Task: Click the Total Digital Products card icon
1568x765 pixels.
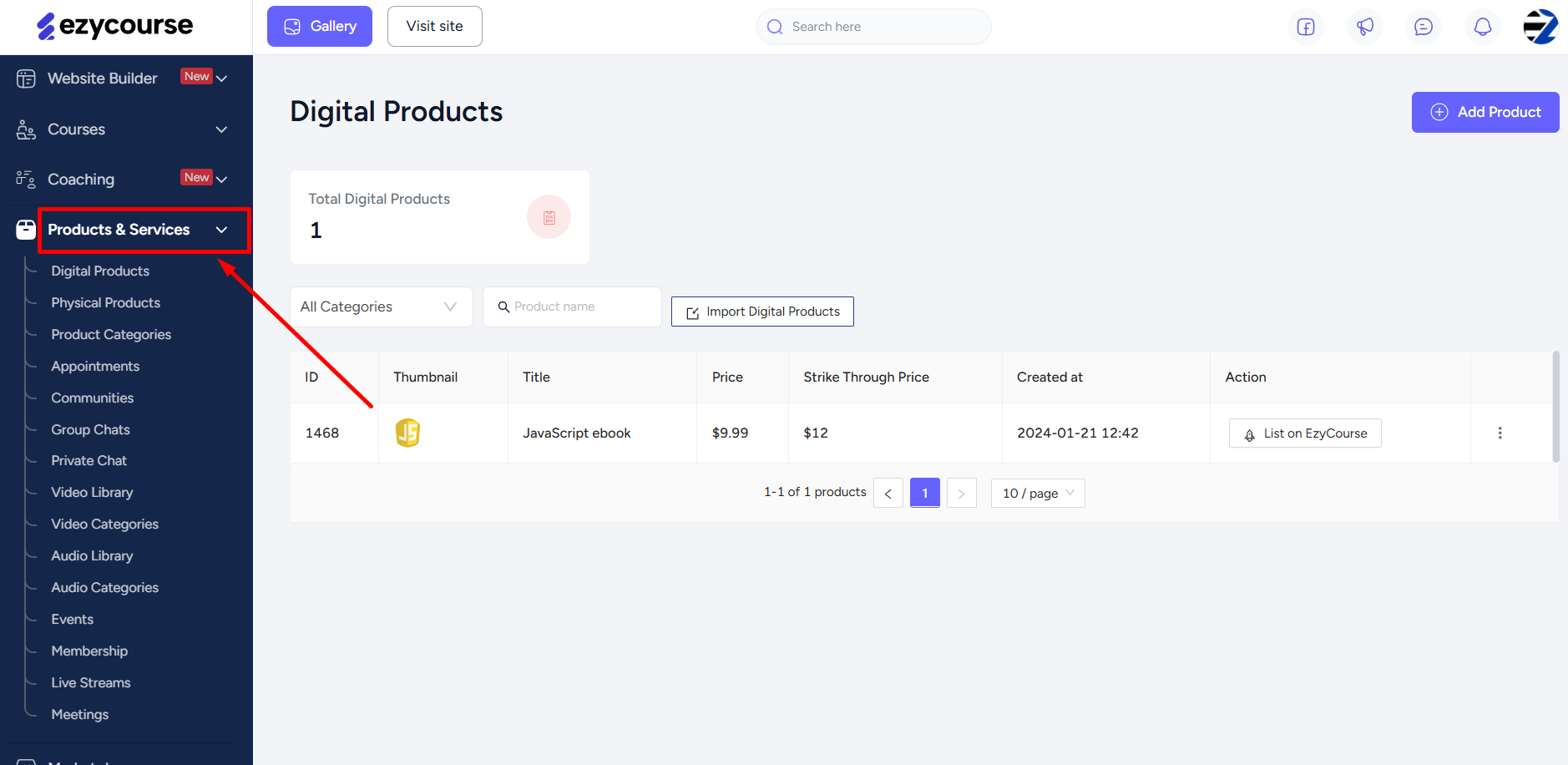Action: pyautogui.click(x=549, y=217)
